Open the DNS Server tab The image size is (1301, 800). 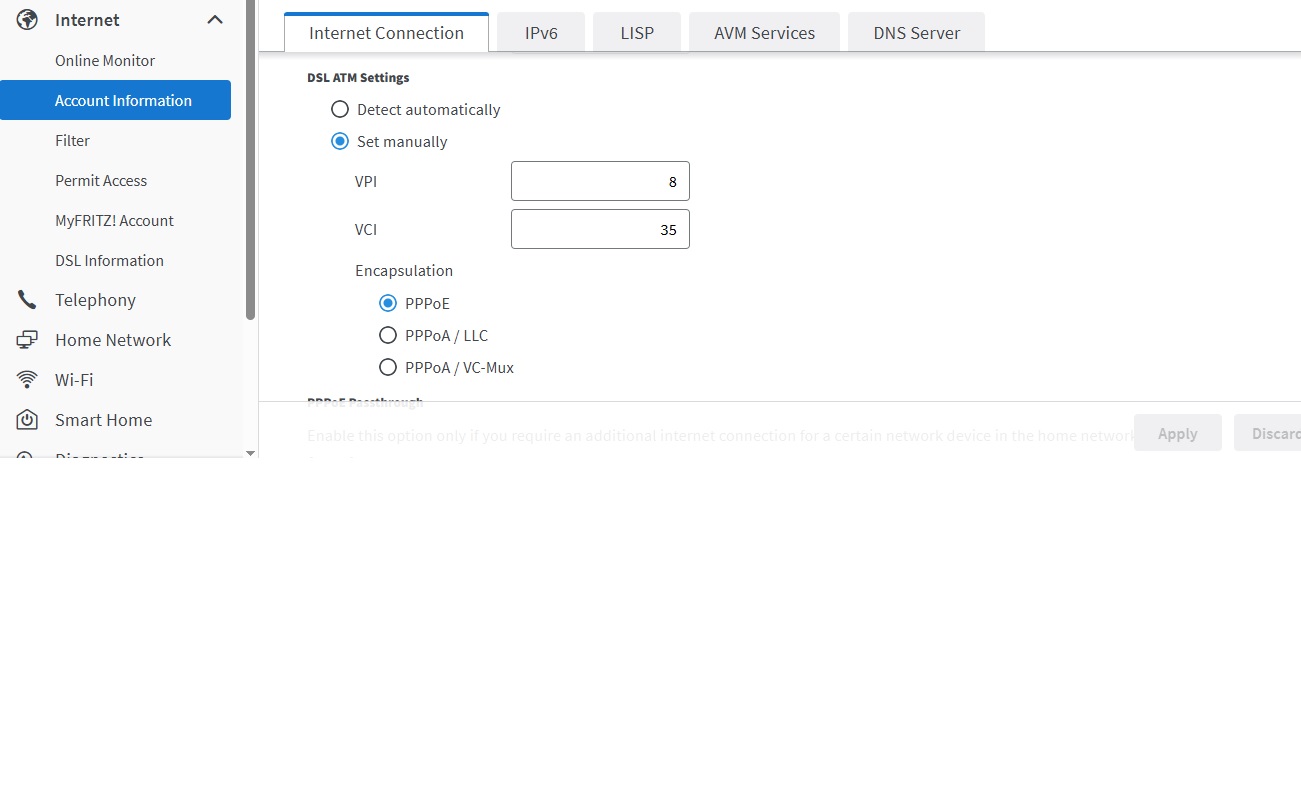916,33
